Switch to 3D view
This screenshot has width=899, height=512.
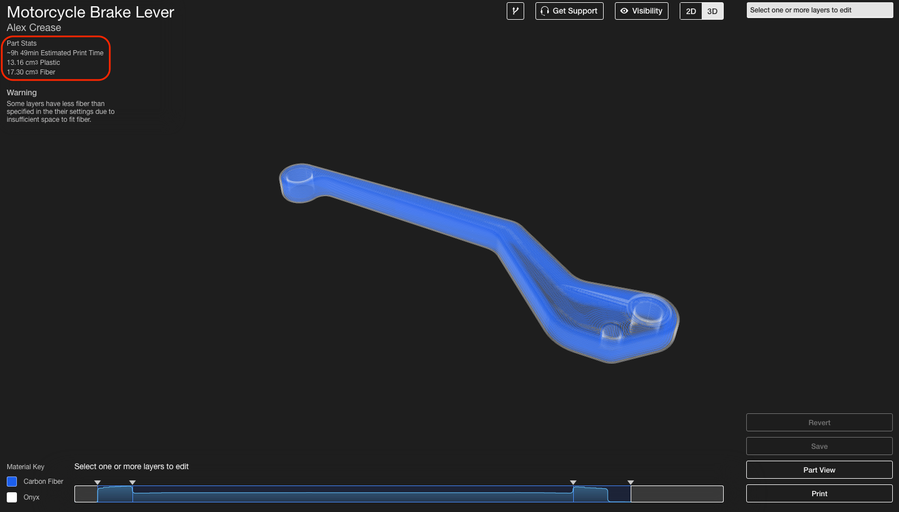coord(712,11)
